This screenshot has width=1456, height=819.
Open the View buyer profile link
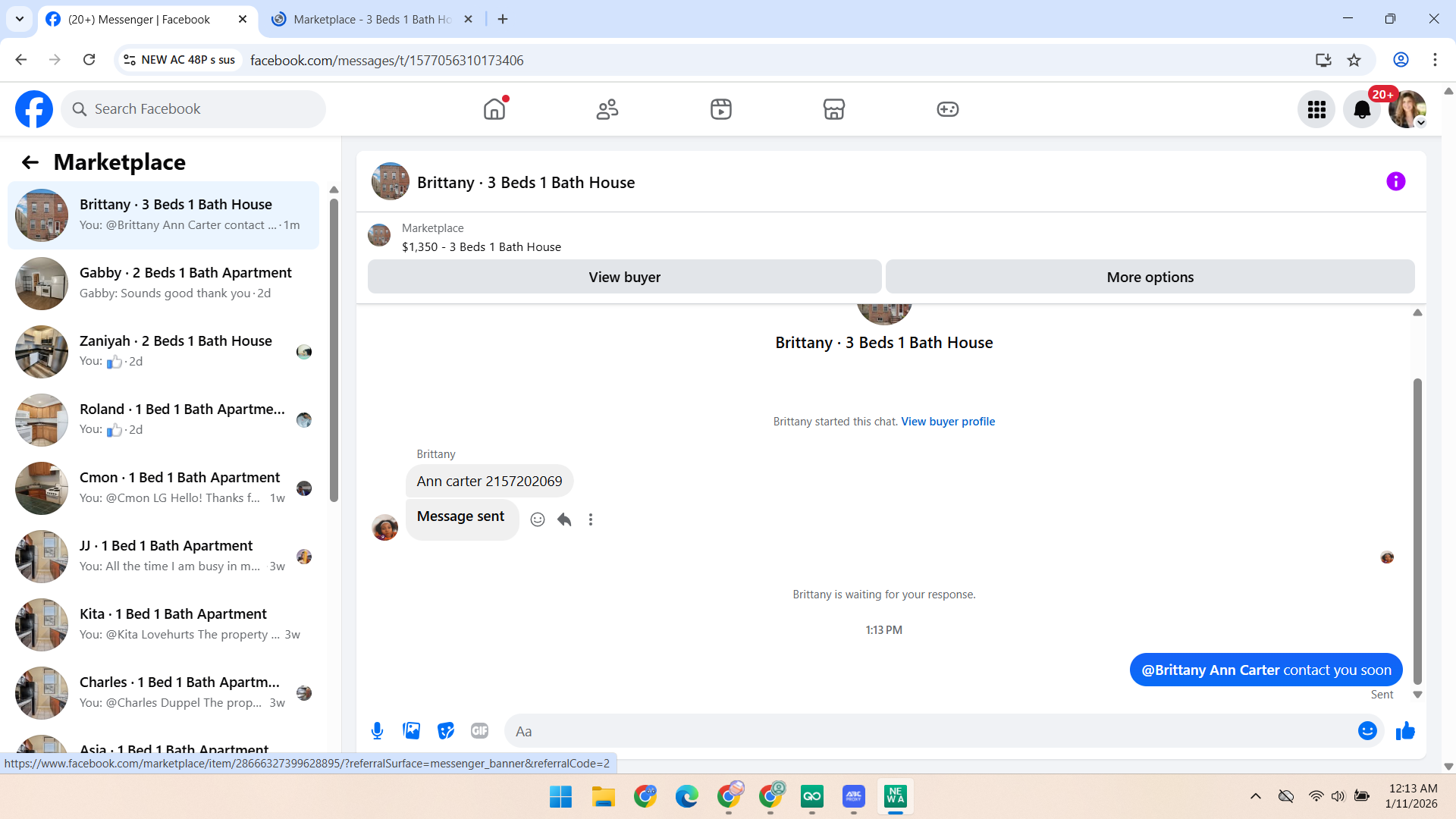pyautogui.click(x=948, y=422)
